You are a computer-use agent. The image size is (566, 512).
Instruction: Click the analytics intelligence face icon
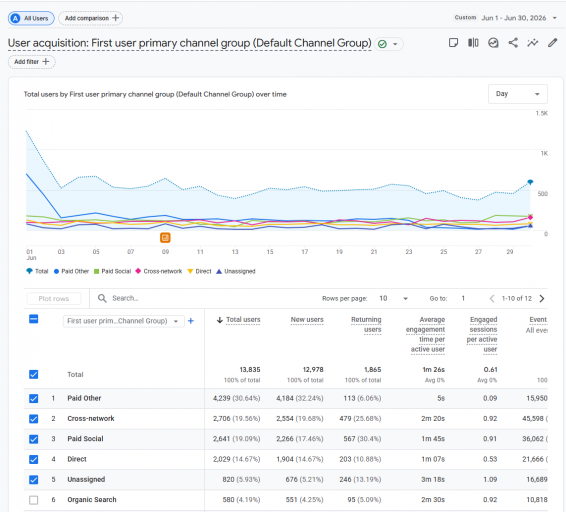click(493, 43)
